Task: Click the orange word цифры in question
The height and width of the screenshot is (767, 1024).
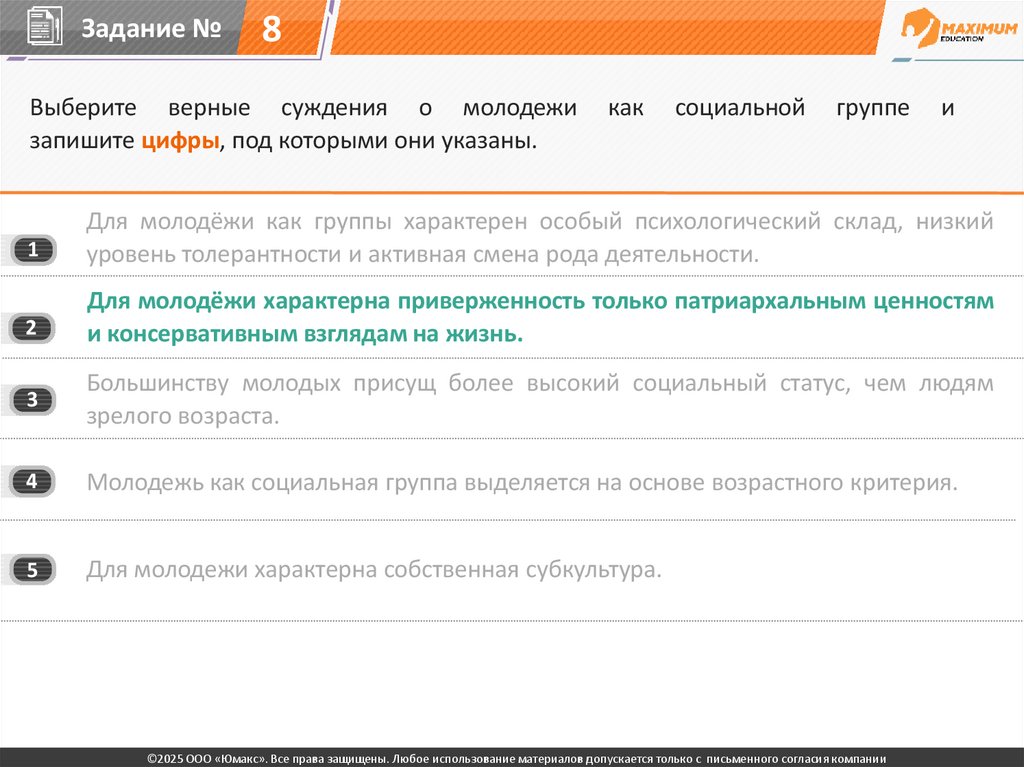Action: [180, 140]
